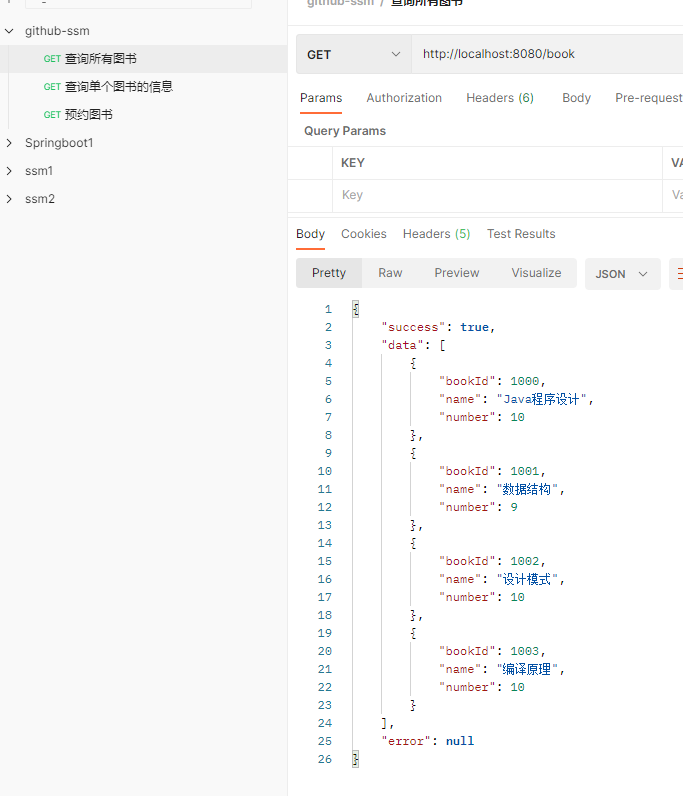The height and width of the screenshot is (796, 683).
Task: Select the Visualize view
Action: pyautogui.click(x=536, y=273)
